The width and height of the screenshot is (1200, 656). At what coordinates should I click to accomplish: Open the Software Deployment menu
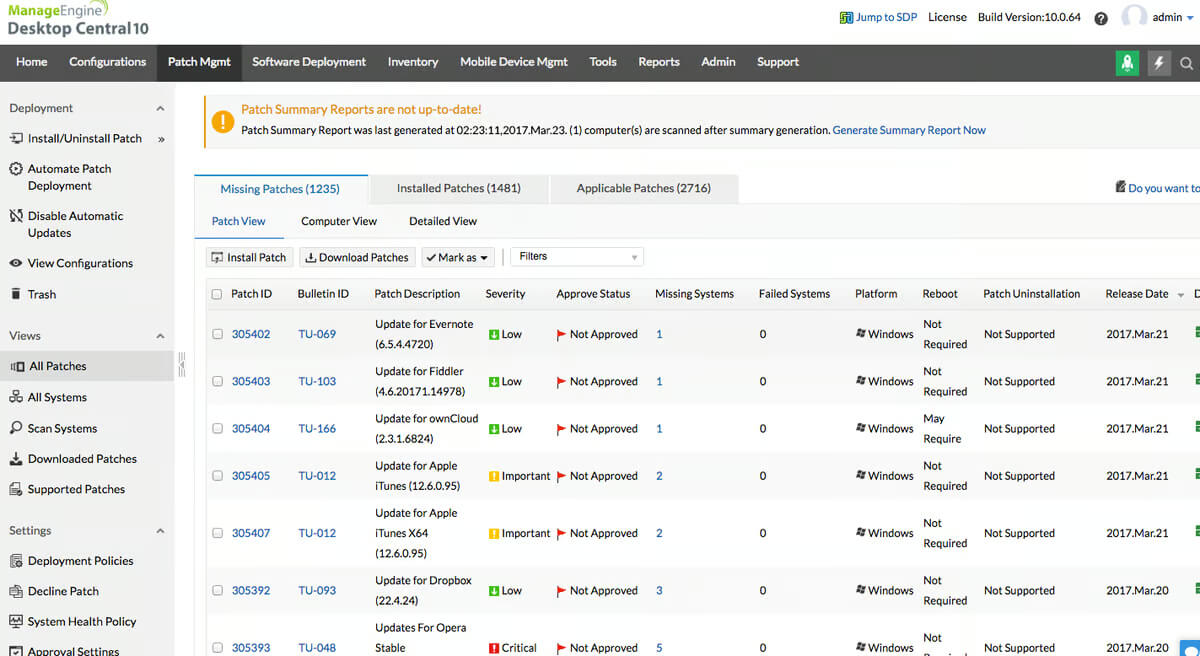click(309, 62)
